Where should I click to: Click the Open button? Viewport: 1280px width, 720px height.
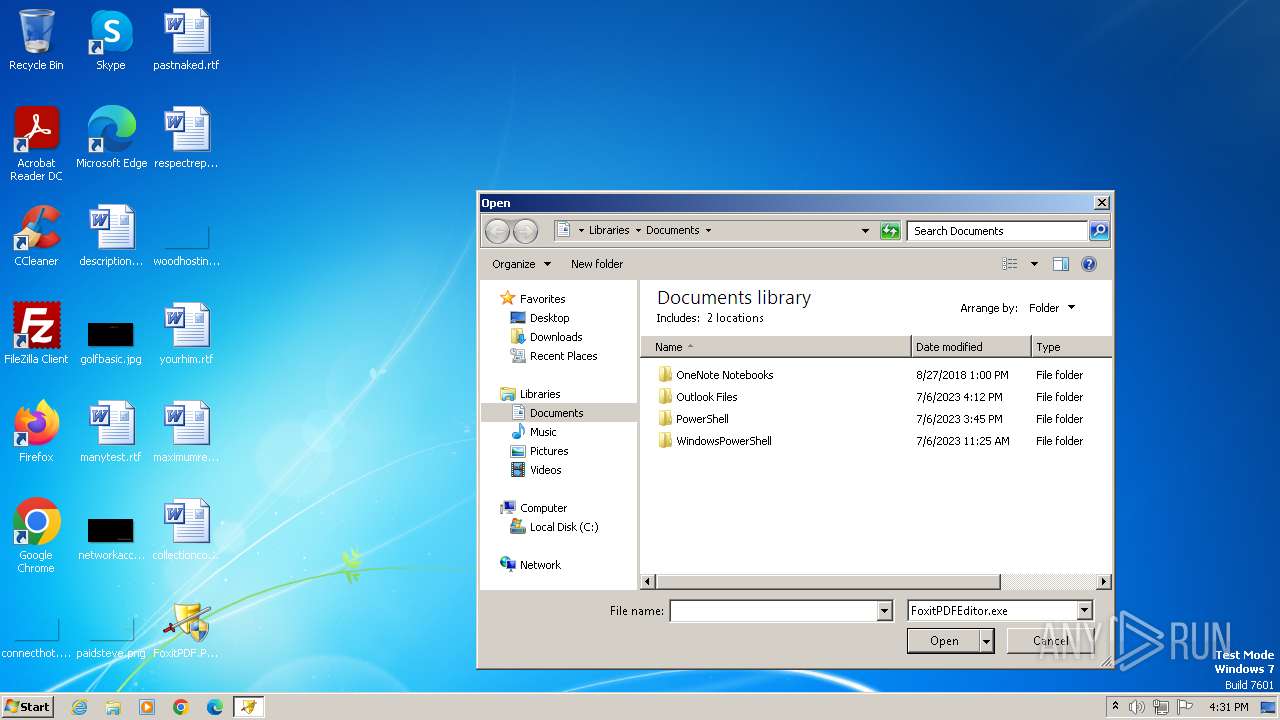coord(944,641)
